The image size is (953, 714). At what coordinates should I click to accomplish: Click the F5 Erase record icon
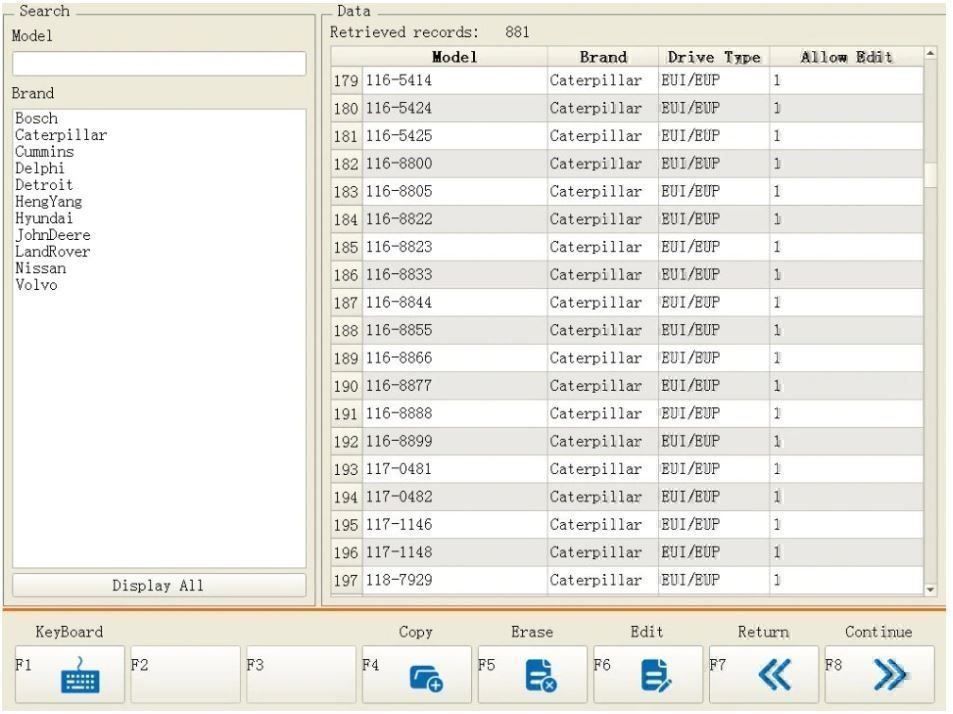coord(541,675)
